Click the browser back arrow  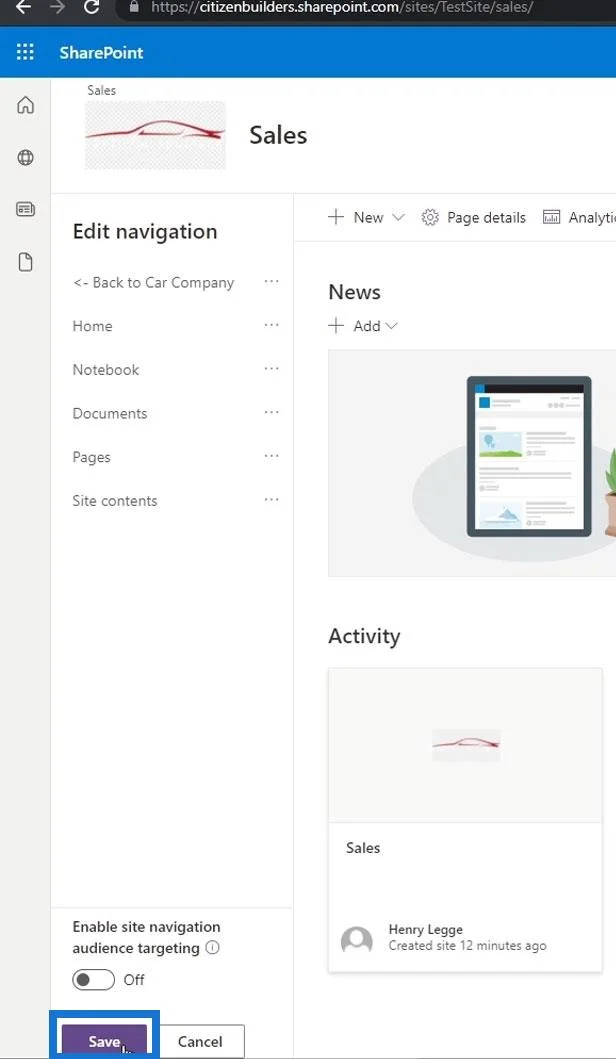24,7
